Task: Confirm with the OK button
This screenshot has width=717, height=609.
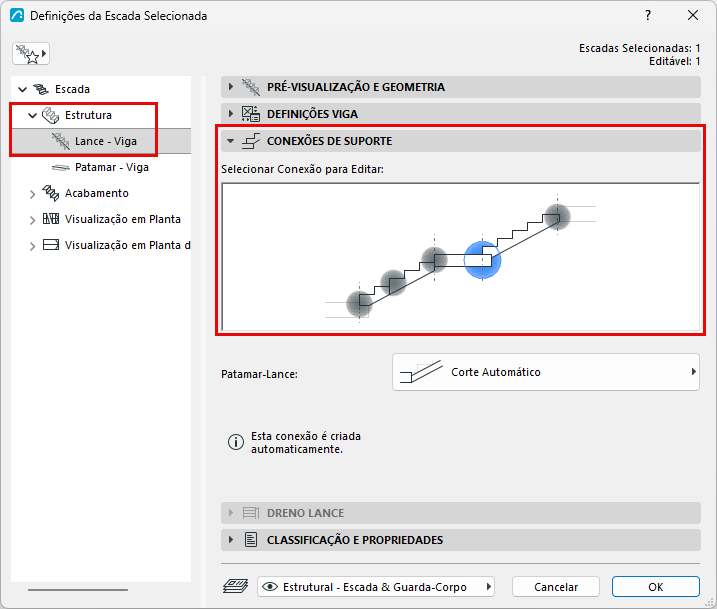Action: point(656,587)
